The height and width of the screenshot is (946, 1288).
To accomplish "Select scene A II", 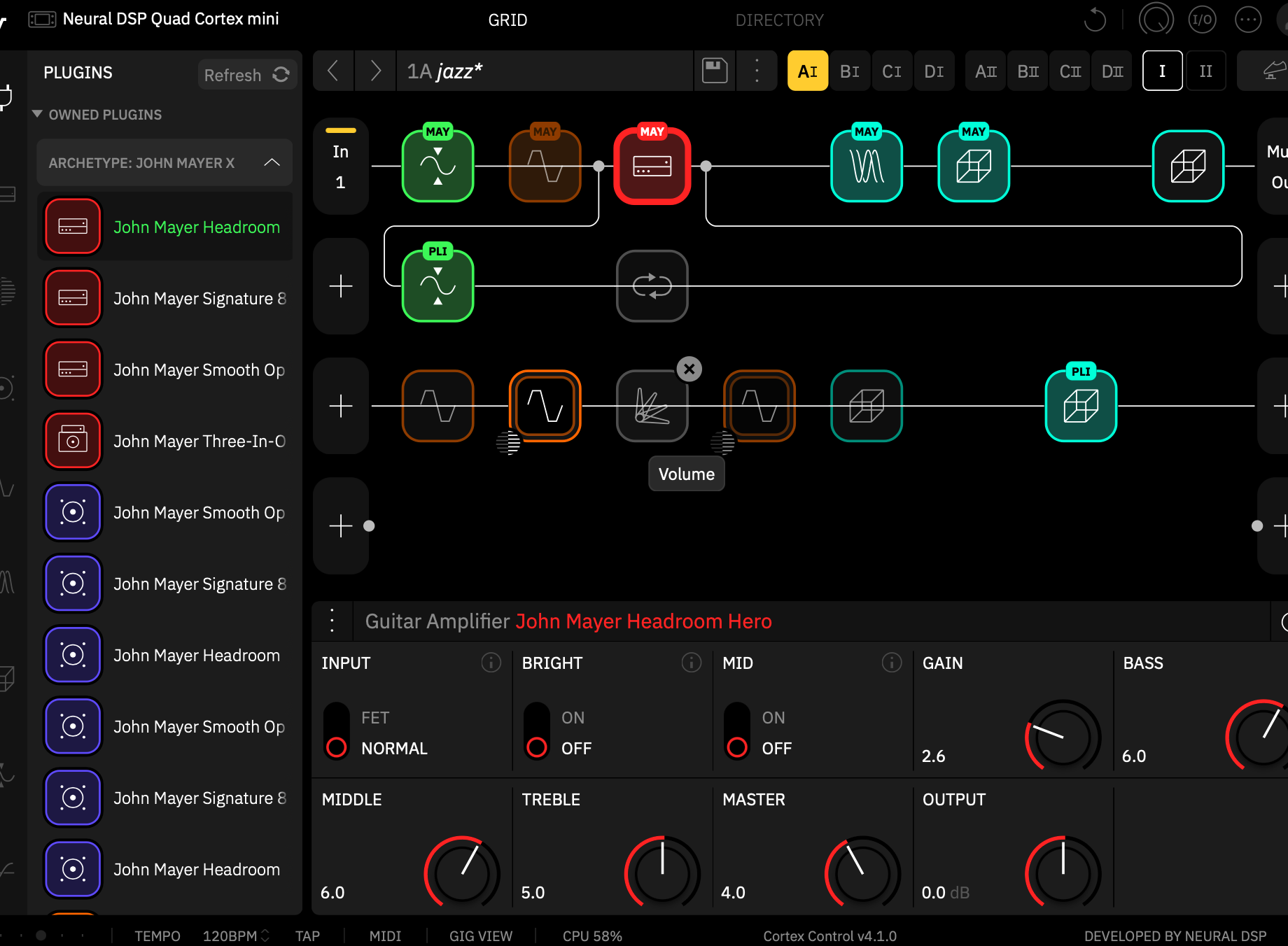I will click(986, 71).
